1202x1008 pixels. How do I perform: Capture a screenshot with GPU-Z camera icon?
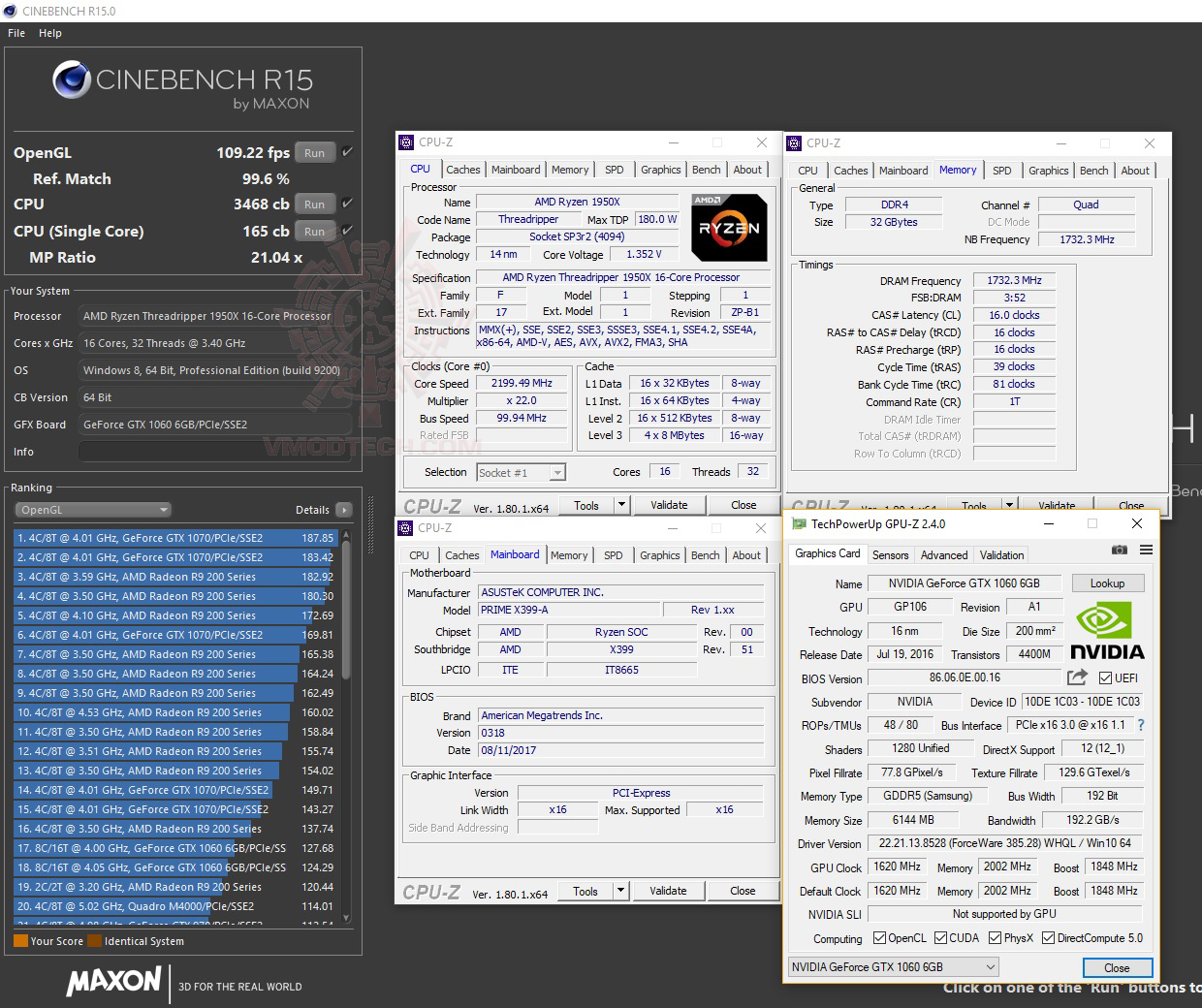(x=1120, y=550)
